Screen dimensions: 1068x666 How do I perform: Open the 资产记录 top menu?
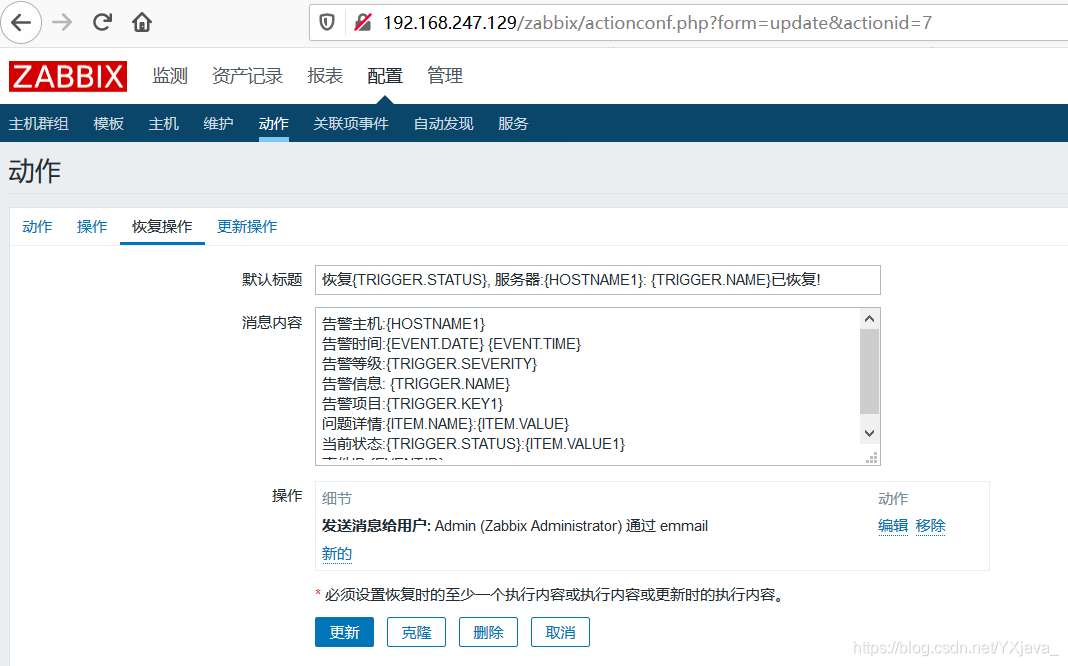pyautogui.click(x=247, y=76)
